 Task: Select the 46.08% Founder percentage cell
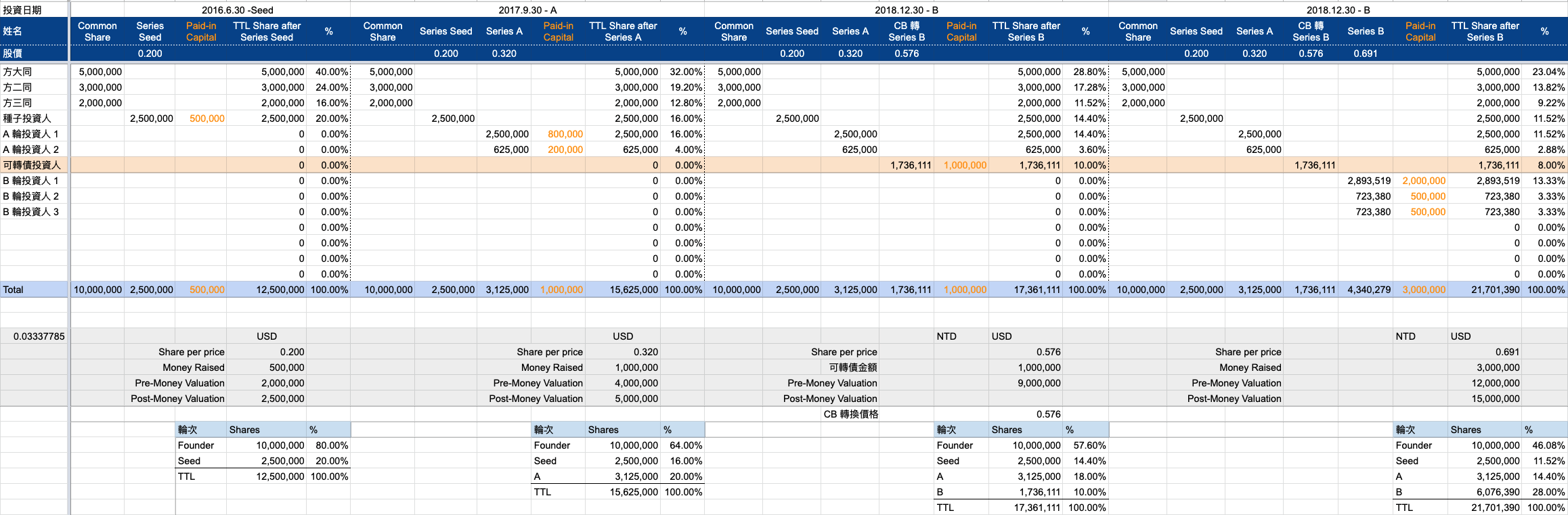click(x=1544, y=445)
